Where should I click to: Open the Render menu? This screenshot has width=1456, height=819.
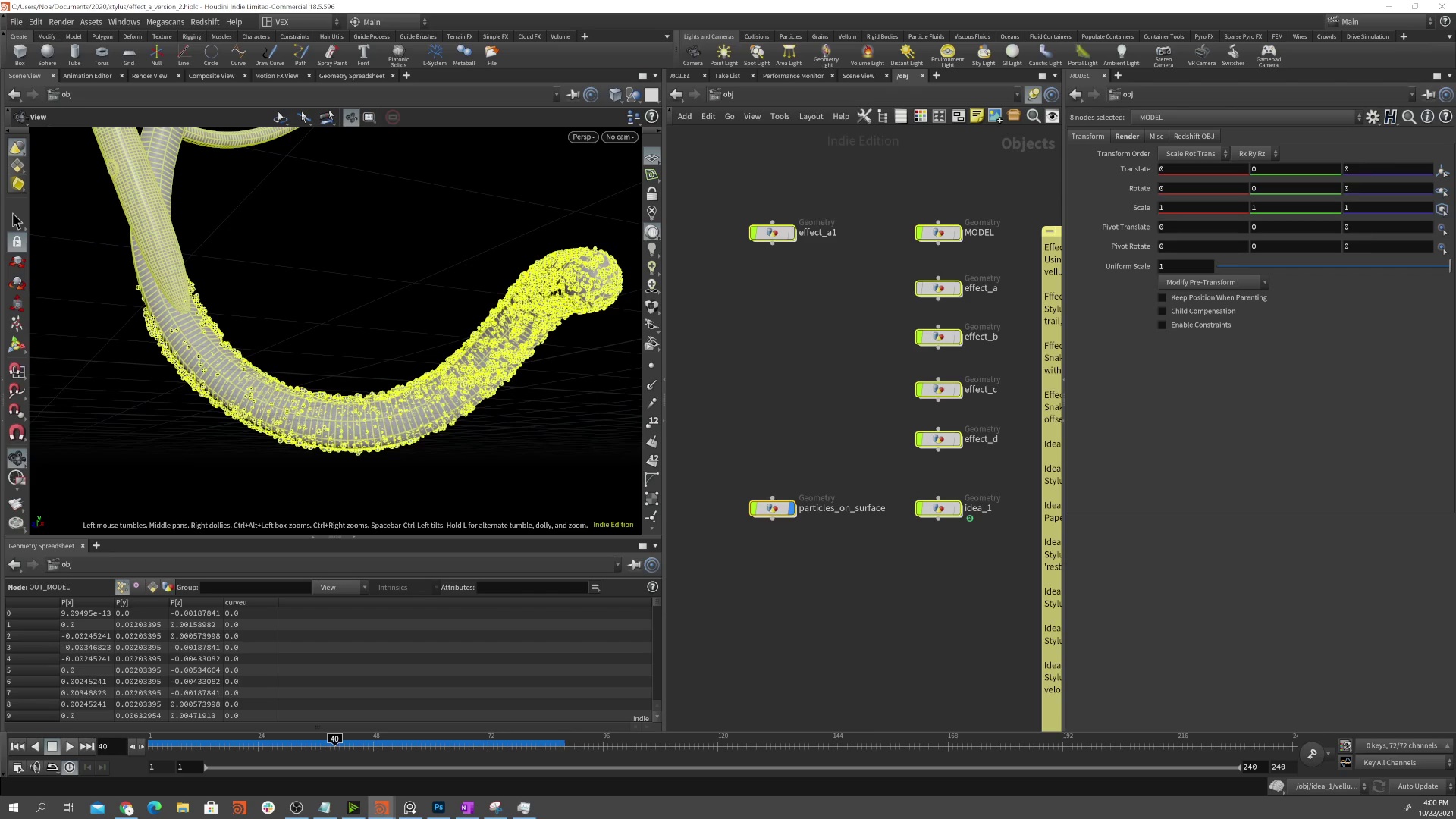pyautogui.click(x=61, y=22)
